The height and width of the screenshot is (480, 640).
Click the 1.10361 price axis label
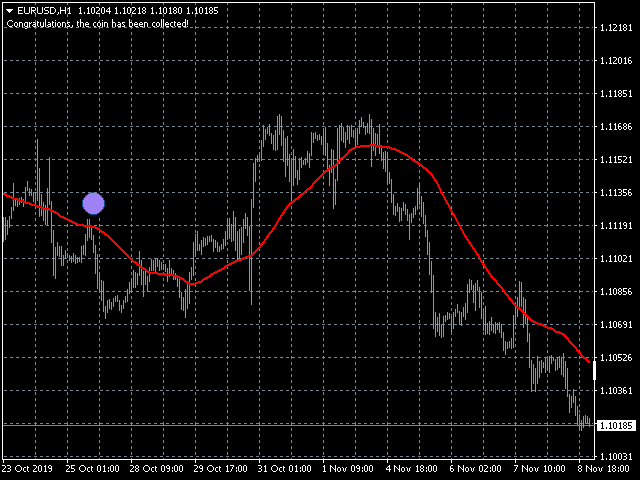pos(617,391)
